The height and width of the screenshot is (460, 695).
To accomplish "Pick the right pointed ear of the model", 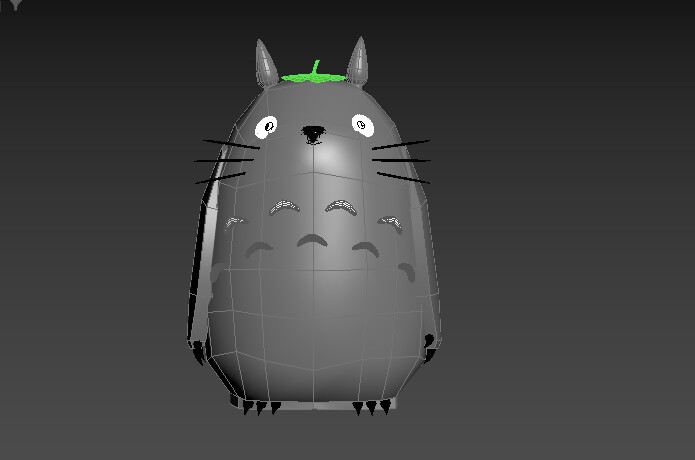I will (358, 61).
